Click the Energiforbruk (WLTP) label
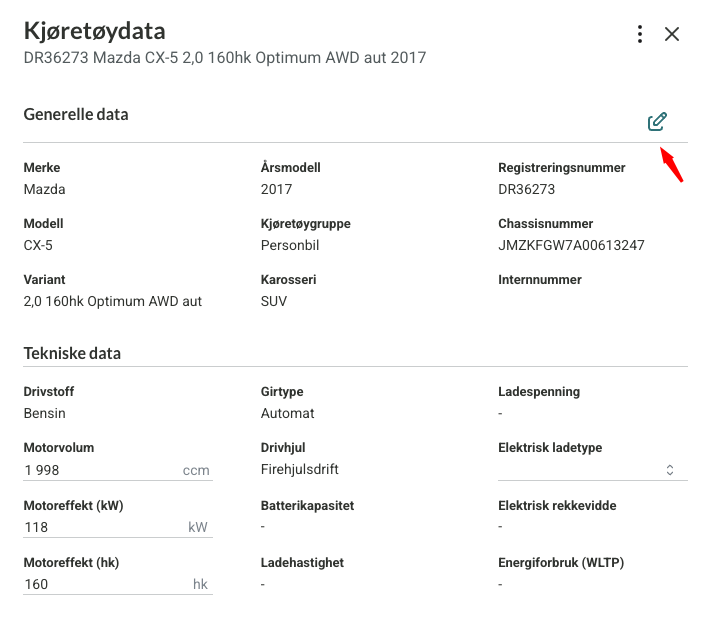 pos(561,563)
